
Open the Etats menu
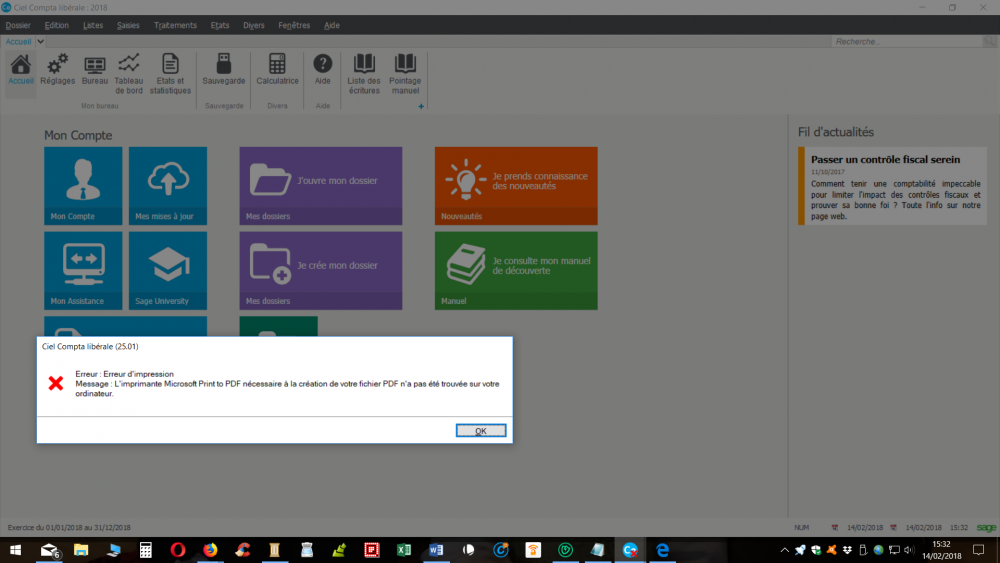[220, 26]
